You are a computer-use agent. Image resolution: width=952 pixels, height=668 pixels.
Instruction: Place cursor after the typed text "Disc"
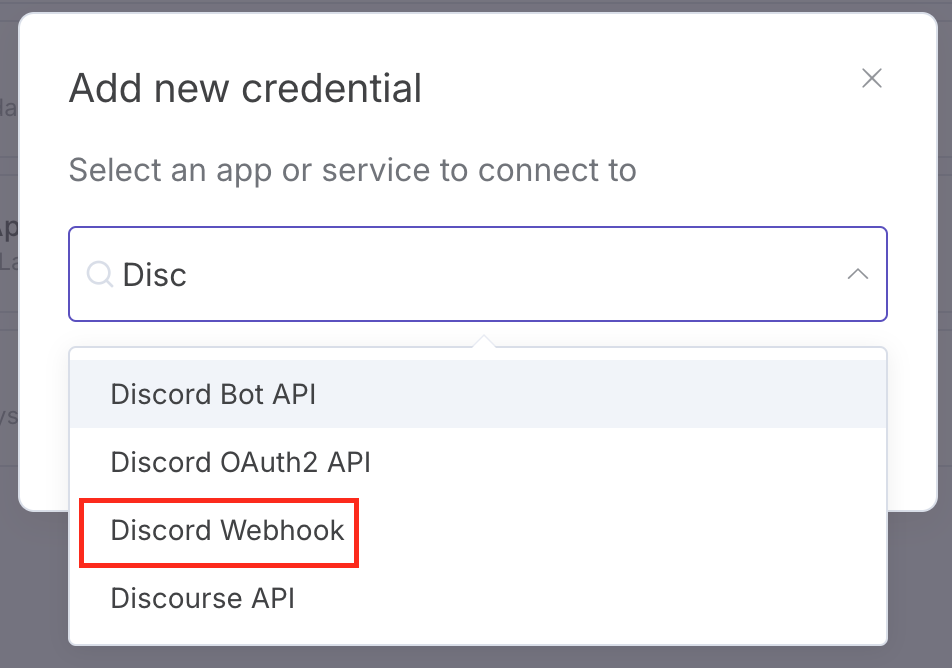click(189, 274)
